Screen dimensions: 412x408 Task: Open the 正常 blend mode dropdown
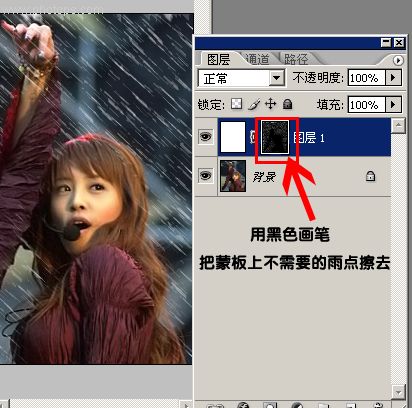tap(276, 78)
